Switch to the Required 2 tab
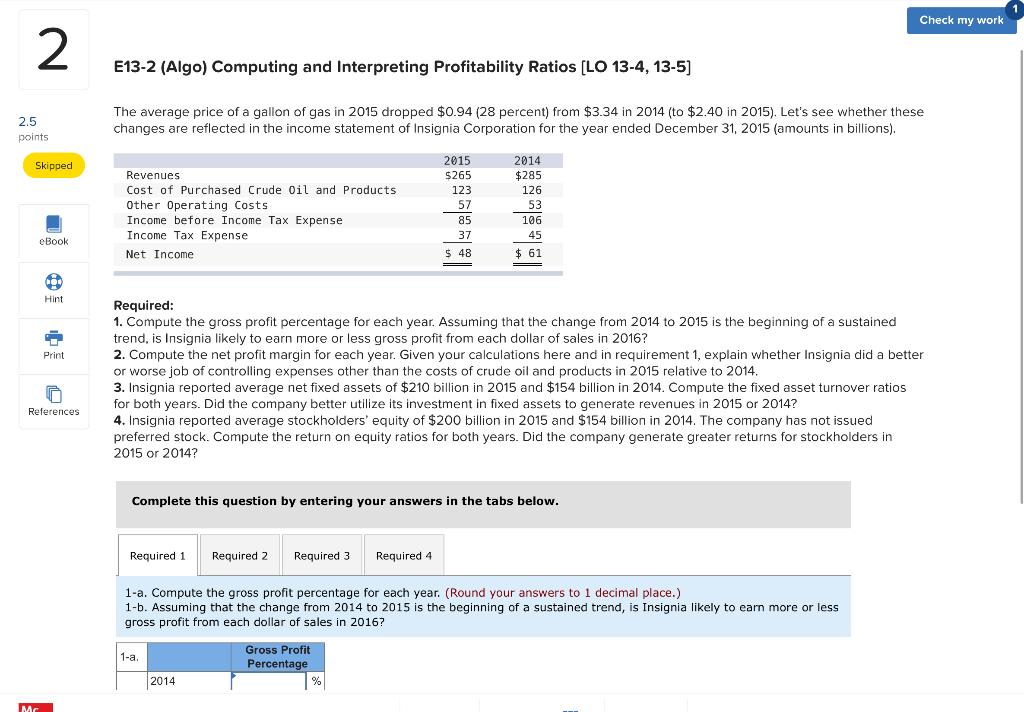1024x712 pixels. (x=240, y=554)
